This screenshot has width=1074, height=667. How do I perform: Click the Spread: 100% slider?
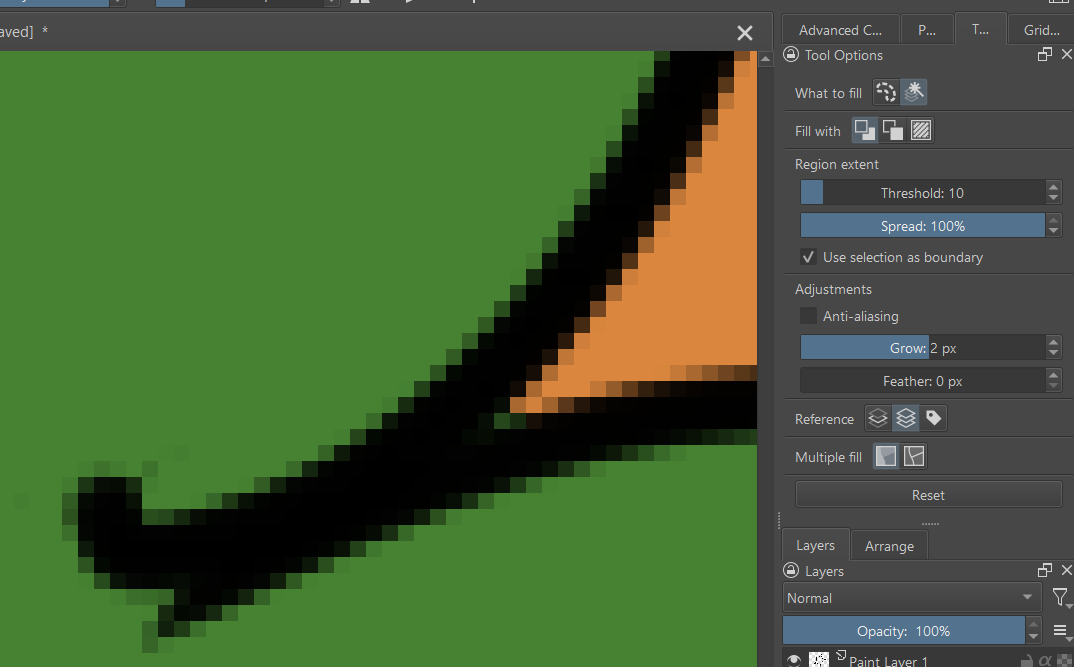tap(923, 225)
